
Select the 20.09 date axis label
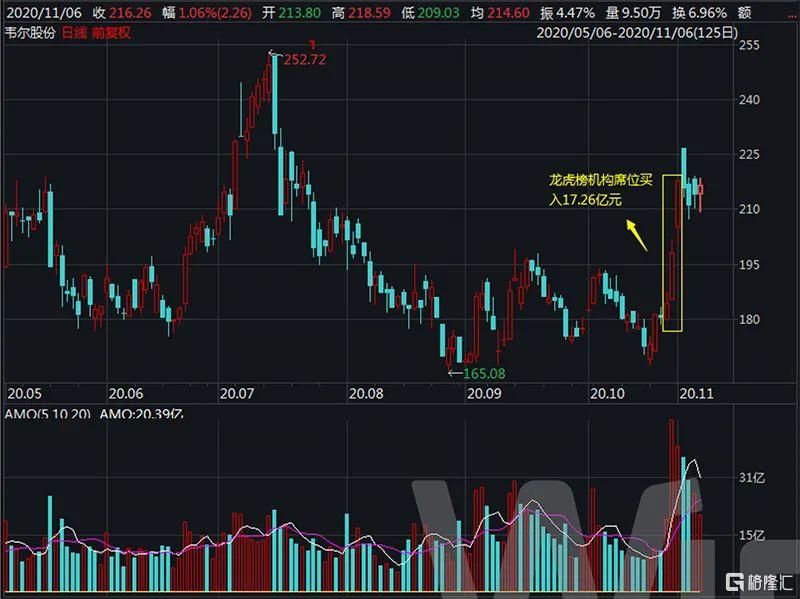click(484, 393)
